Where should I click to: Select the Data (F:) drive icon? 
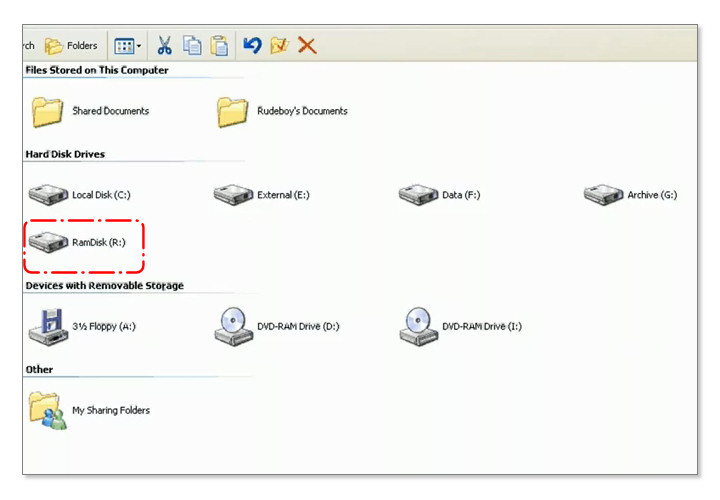point(418,195)
